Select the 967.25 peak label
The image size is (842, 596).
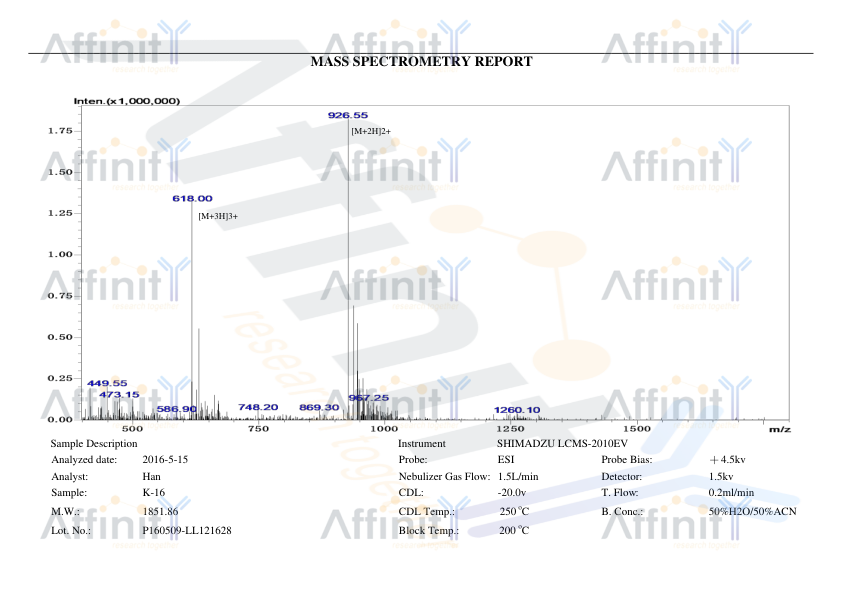click(368, 398)
